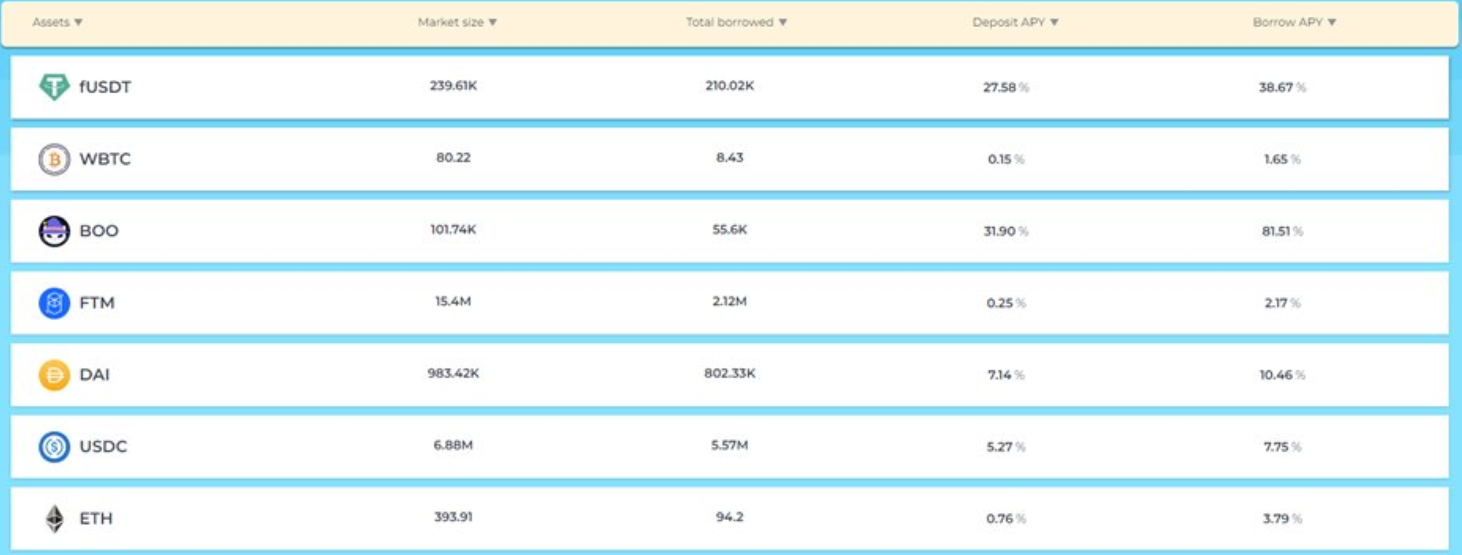Click the FTM Fantom token icon
The width and height of the screenshot is (1462, 555).
tap(54, 303)
